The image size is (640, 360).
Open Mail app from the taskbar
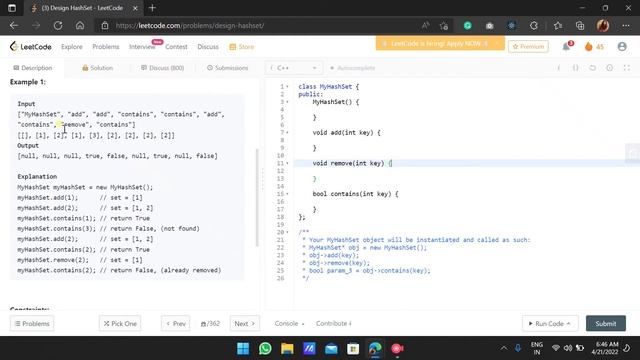(331, 348)
